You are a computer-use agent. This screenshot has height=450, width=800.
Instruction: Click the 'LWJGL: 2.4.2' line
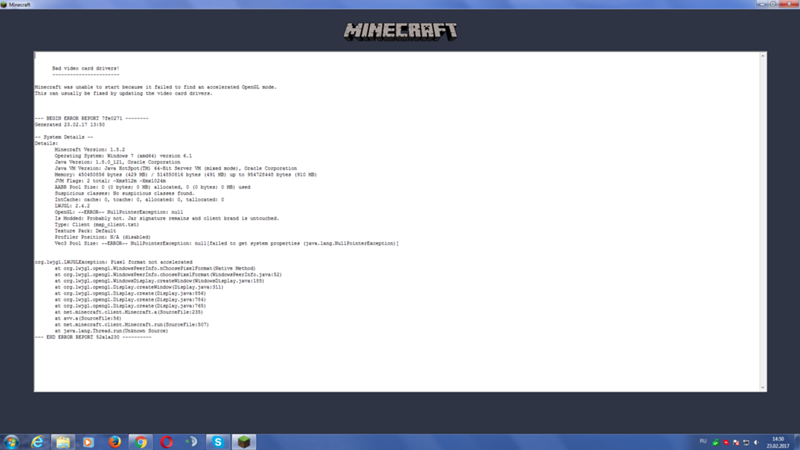72,206
